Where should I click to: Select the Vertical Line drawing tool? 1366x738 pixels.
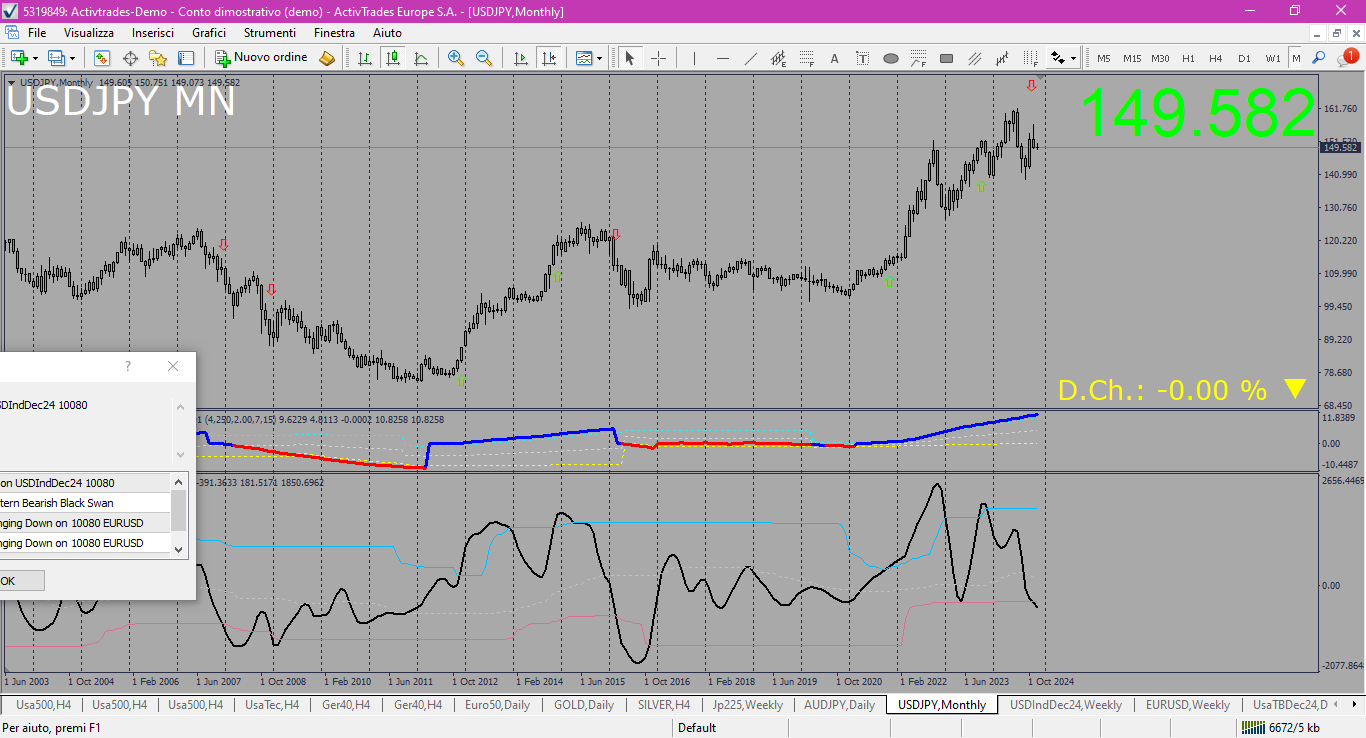click(694, 58)
